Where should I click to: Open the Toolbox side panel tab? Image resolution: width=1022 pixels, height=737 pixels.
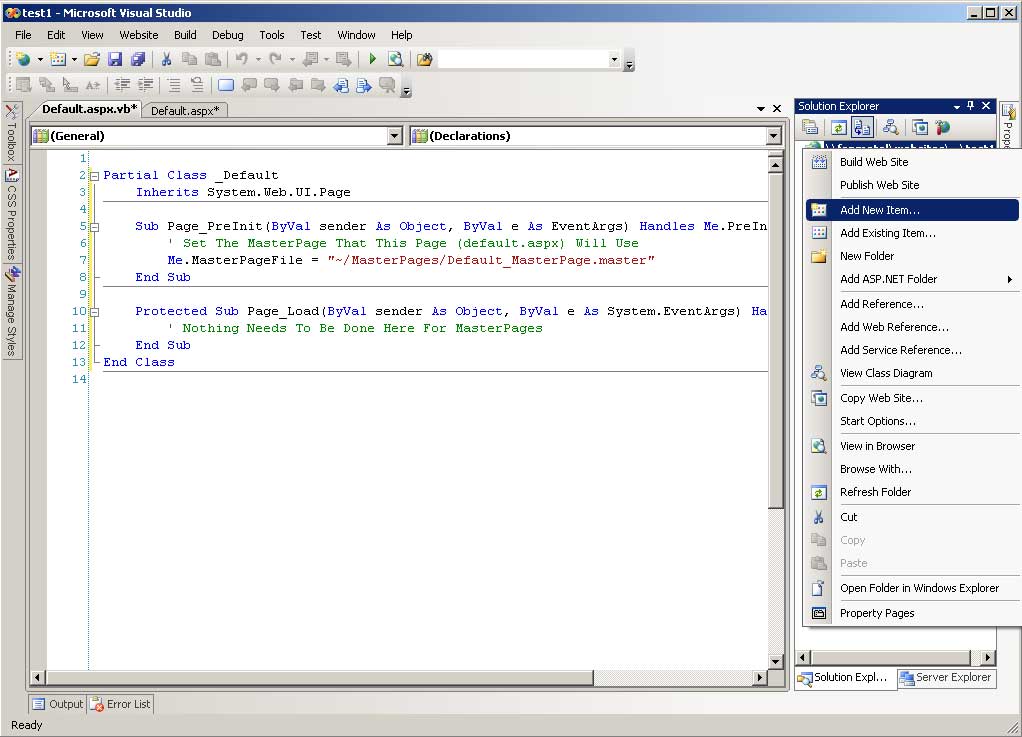click(12, 134)
